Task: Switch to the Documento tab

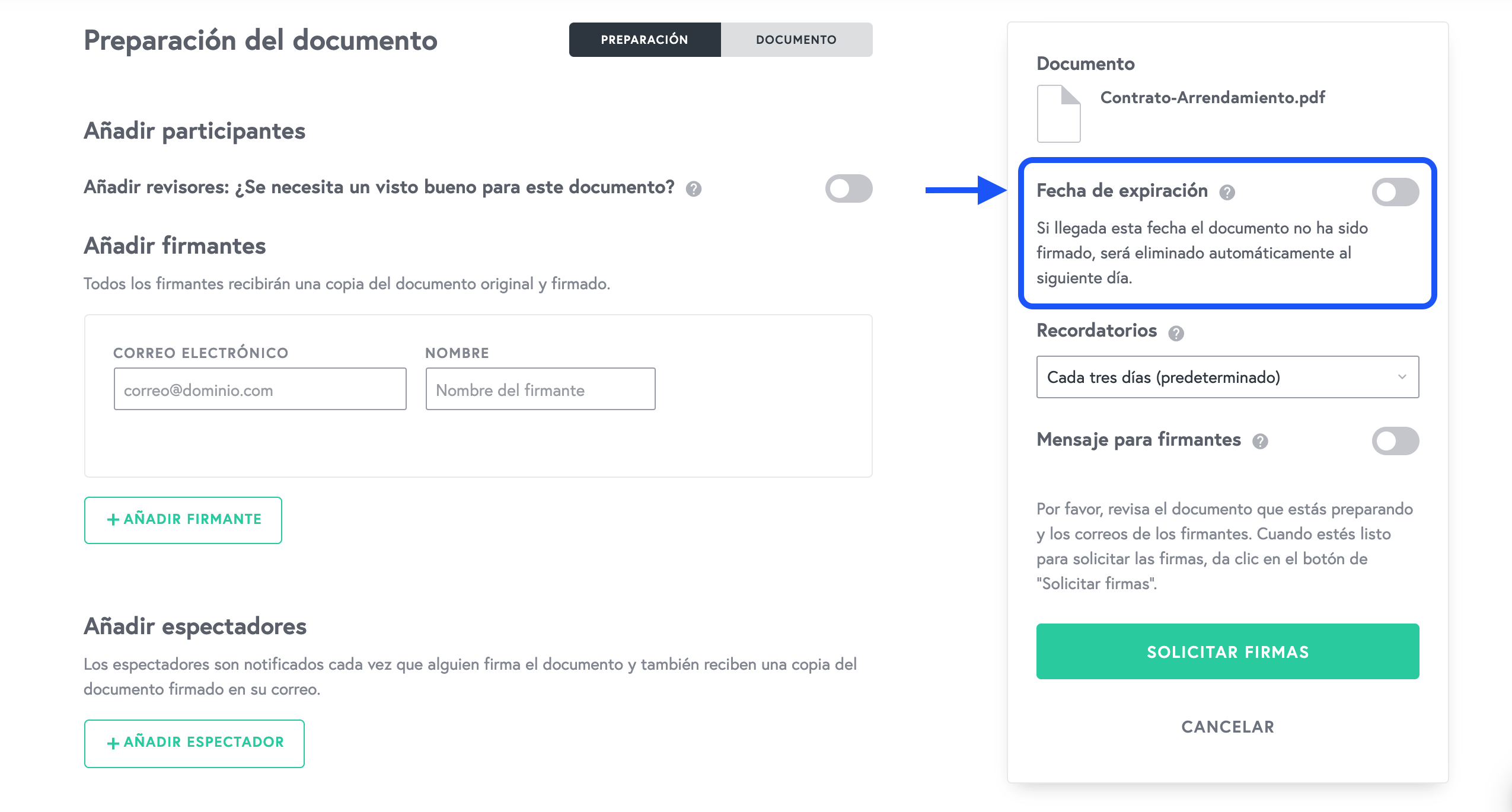Action: pyautogui.click(x=796, y=40)
